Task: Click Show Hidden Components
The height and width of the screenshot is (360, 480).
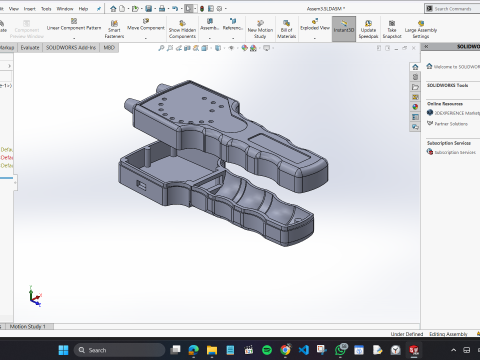Action: (182, 29)
